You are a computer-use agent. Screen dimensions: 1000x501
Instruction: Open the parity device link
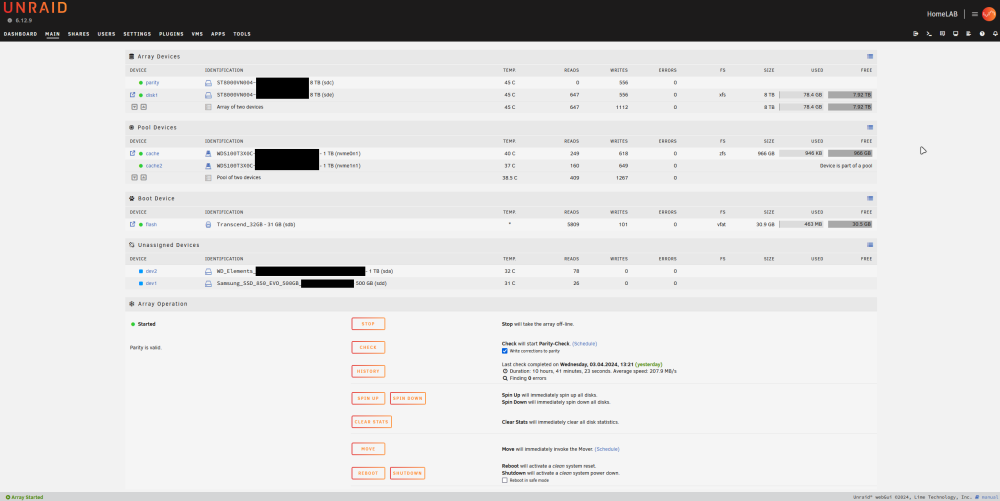pos(152,83)
